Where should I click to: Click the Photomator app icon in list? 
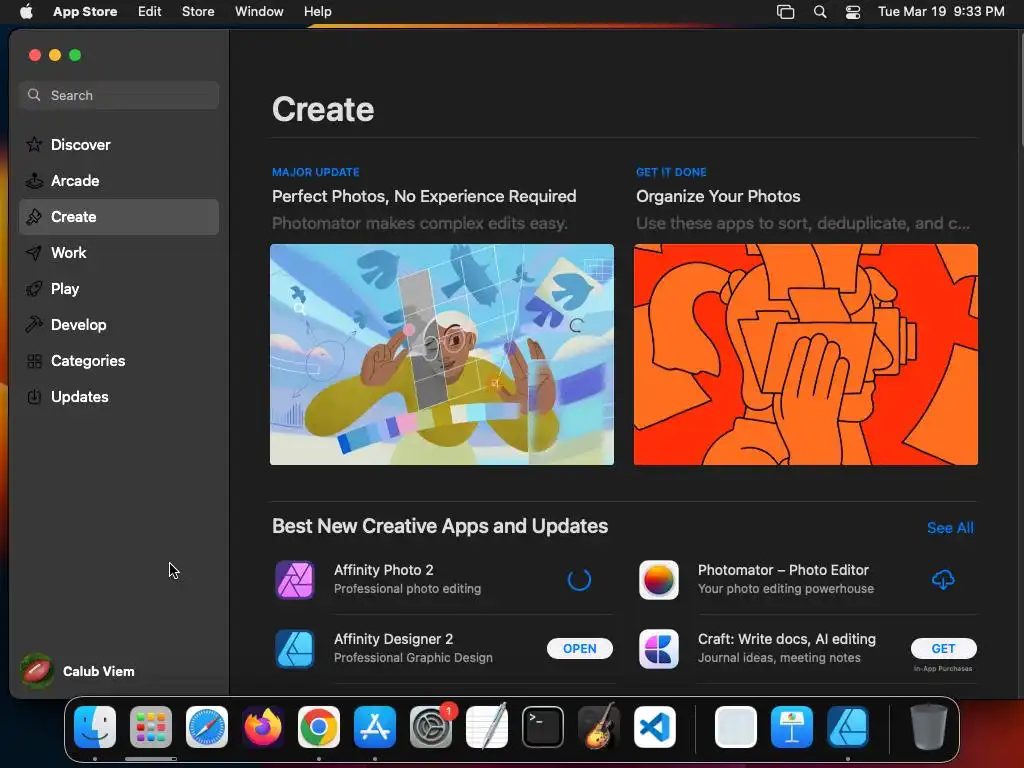point(658,579)
